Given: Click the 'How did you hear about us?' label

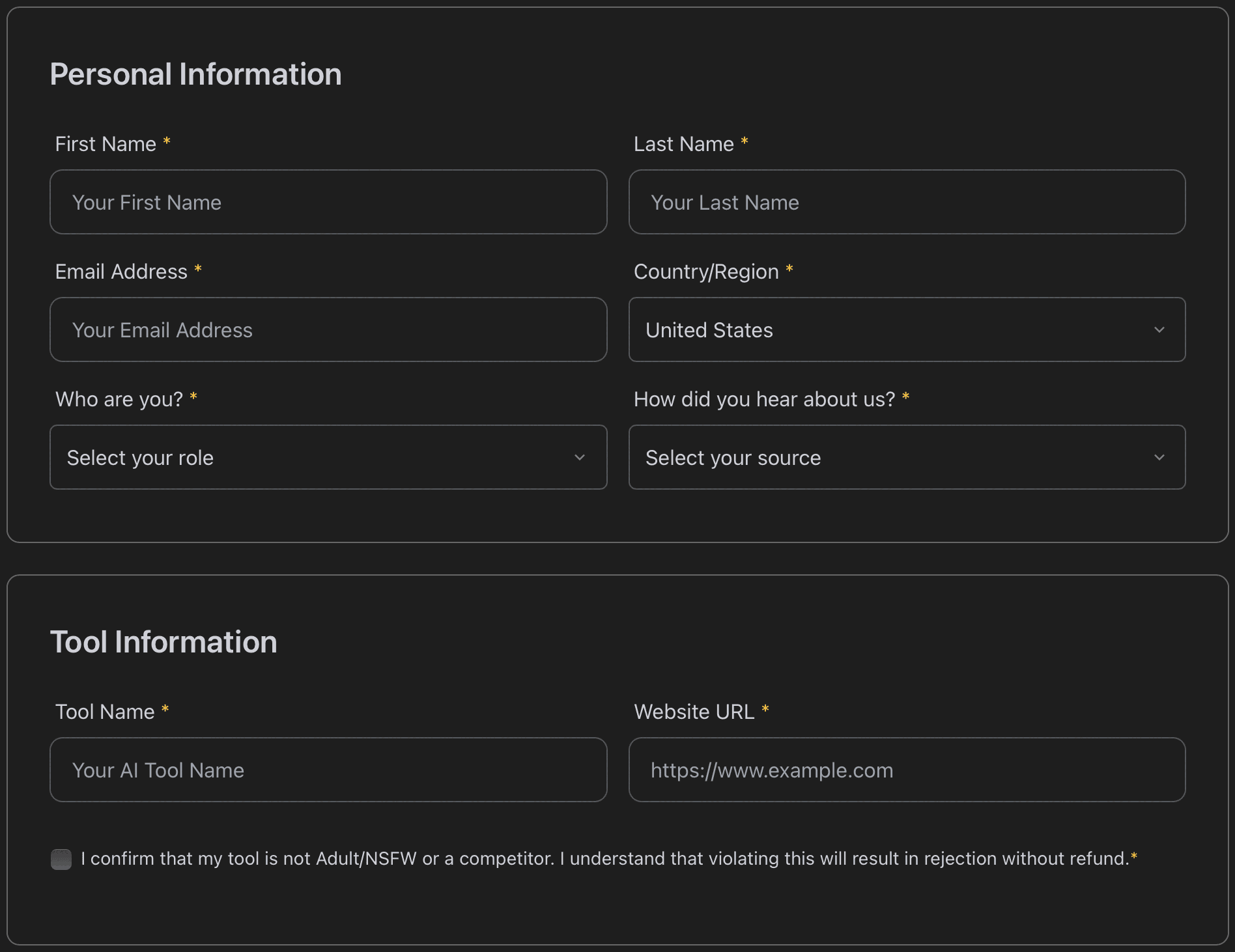Looking at the screenshot, I should pyautogui.click(x=765, y=399).
